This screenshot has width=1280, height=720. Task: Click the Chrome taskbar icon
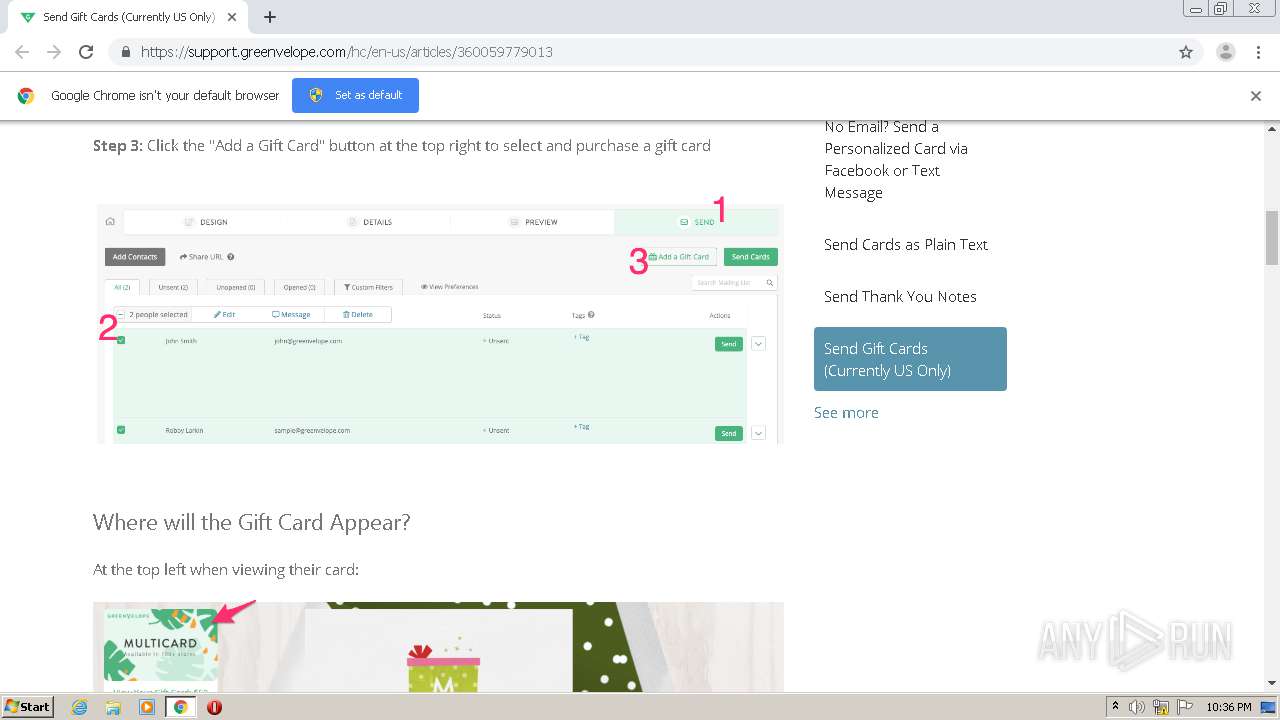[181, 707]
